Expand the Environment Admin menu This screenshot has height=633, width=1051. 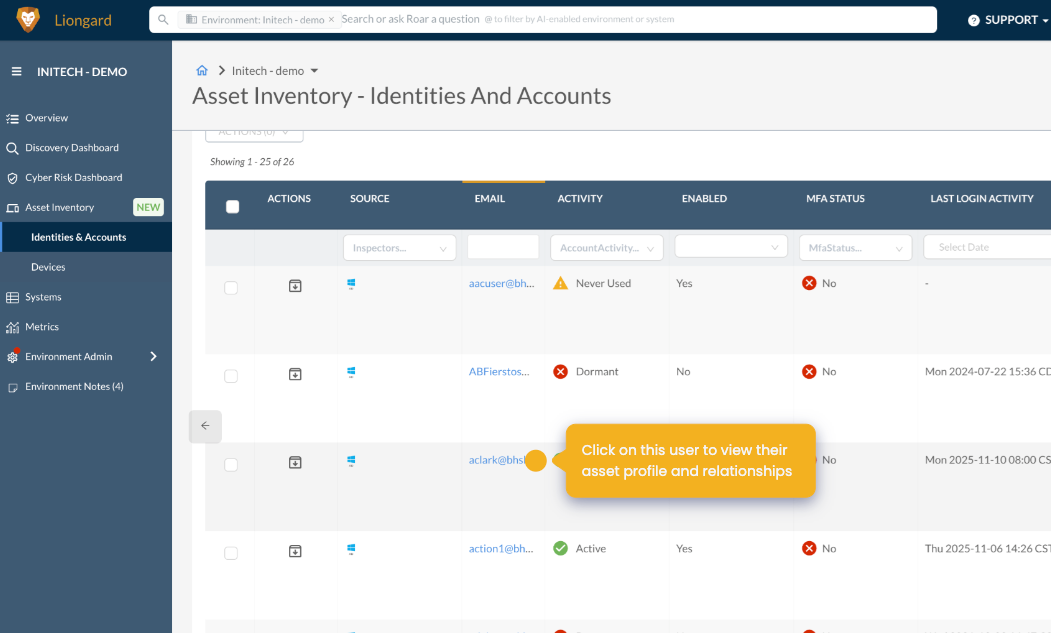(x=153, y=357)
